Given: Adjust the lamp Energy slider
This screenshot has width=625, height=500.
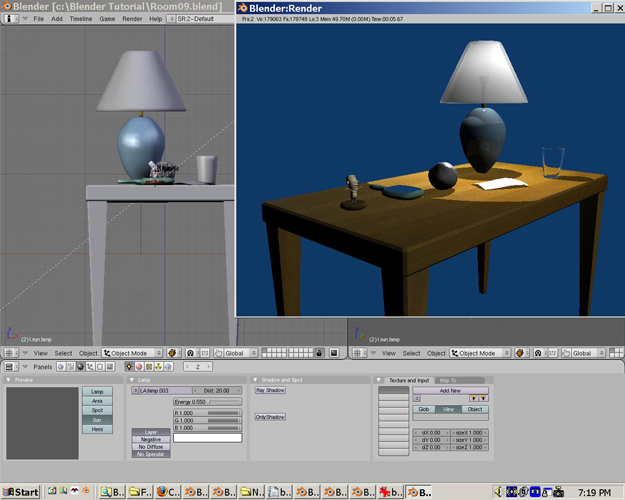Looking at the screenshot, I should point(207,401).
